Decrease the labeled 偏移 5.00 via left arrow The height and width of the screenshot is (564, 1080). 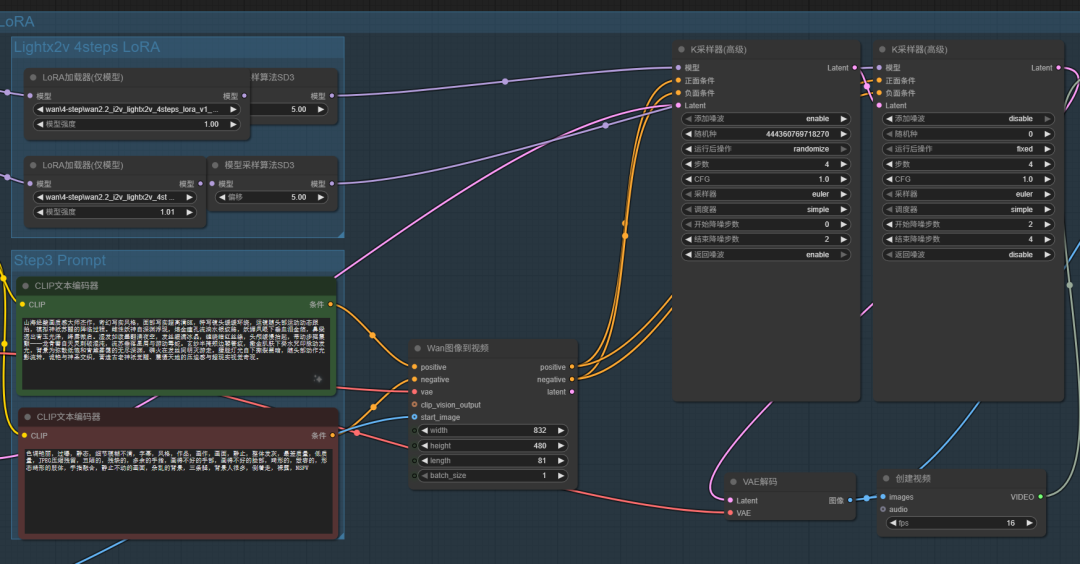222,197
